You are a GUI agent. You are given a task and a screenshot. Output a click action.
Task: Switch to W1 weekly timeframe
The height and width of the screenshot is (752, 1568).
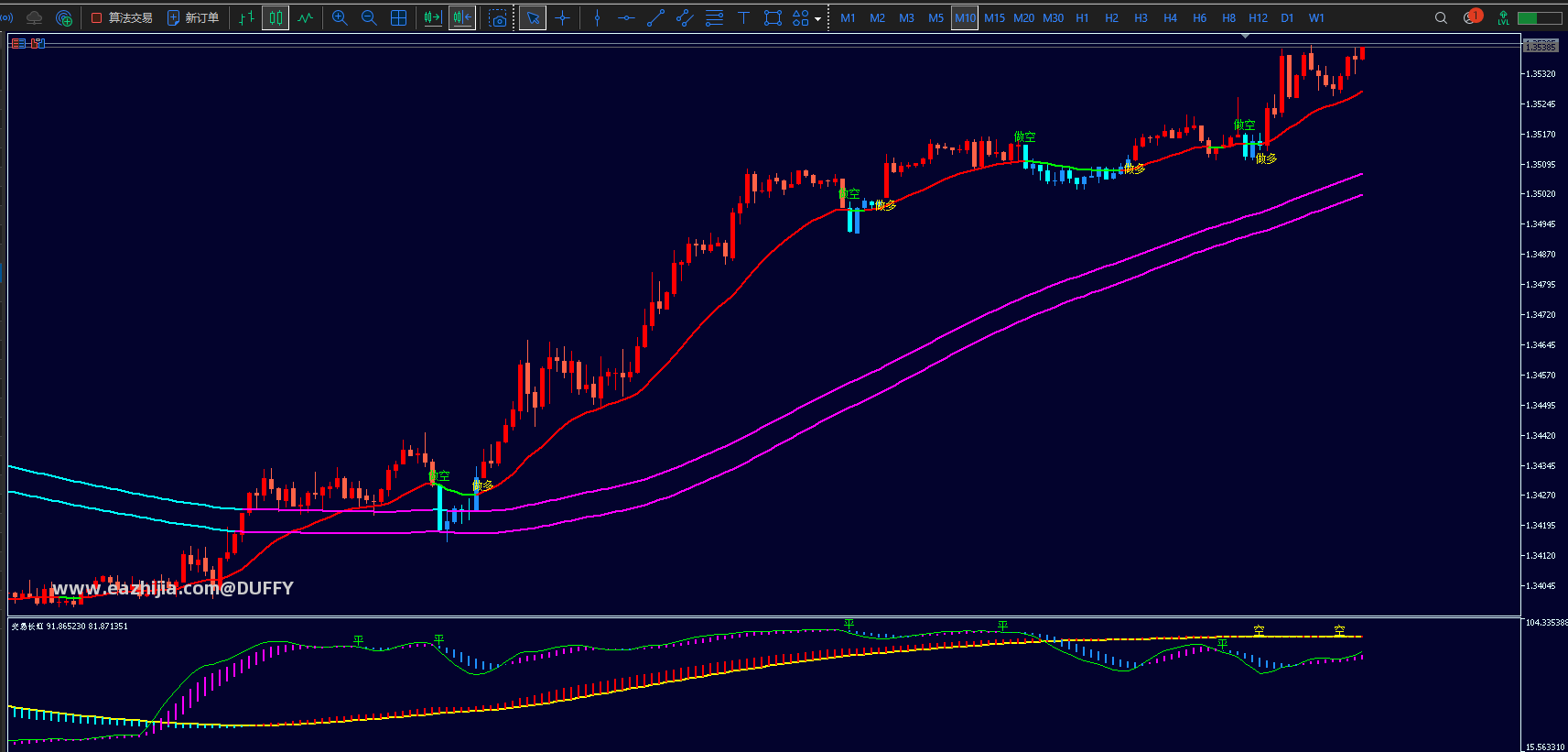click(1316, 17)
